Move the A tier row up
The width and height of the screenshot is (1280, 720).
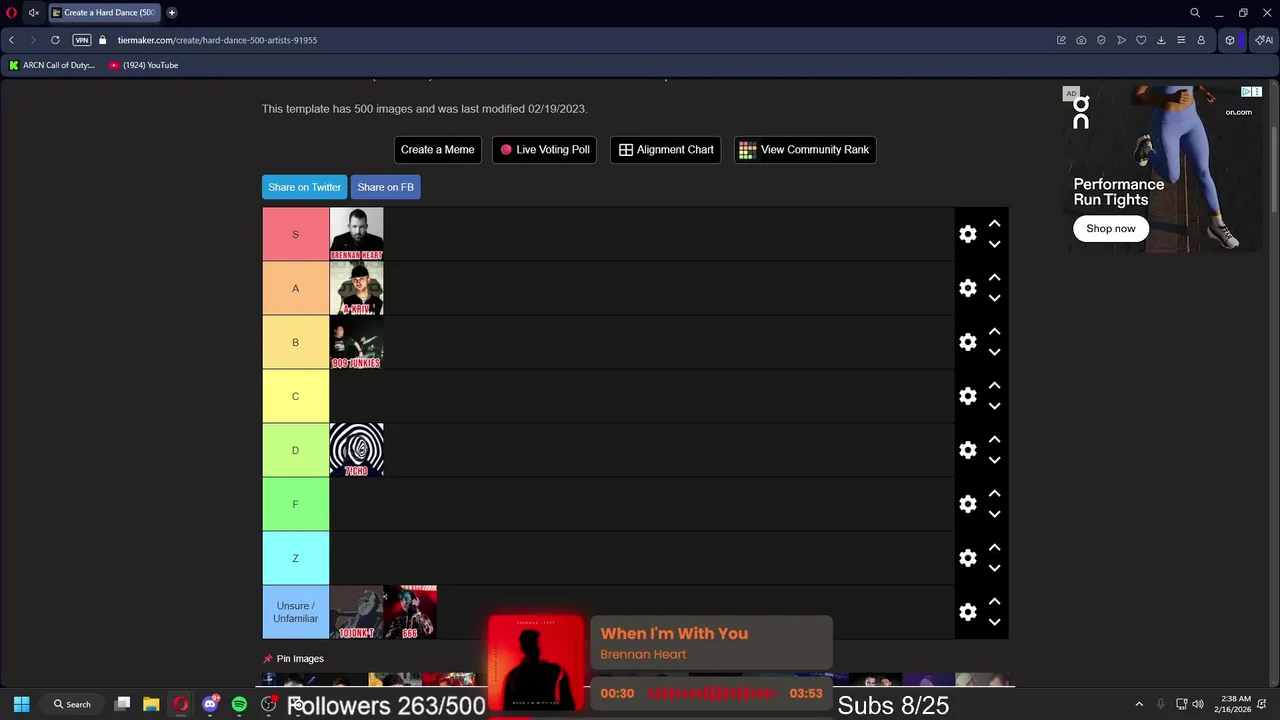point(994,278)
